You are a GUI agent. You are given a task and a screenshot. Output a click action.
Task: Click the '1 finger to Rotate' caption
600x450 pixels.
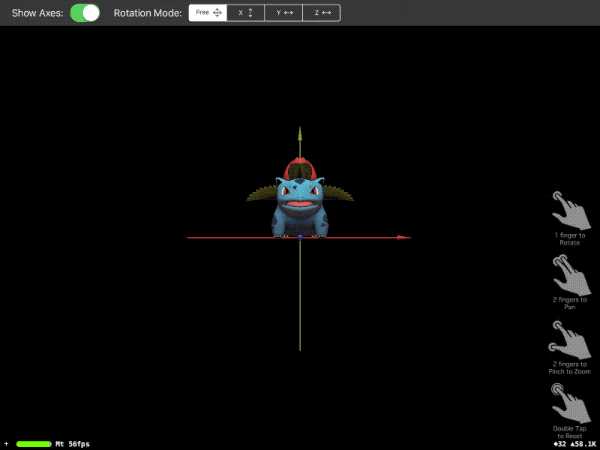pos(570,239)
